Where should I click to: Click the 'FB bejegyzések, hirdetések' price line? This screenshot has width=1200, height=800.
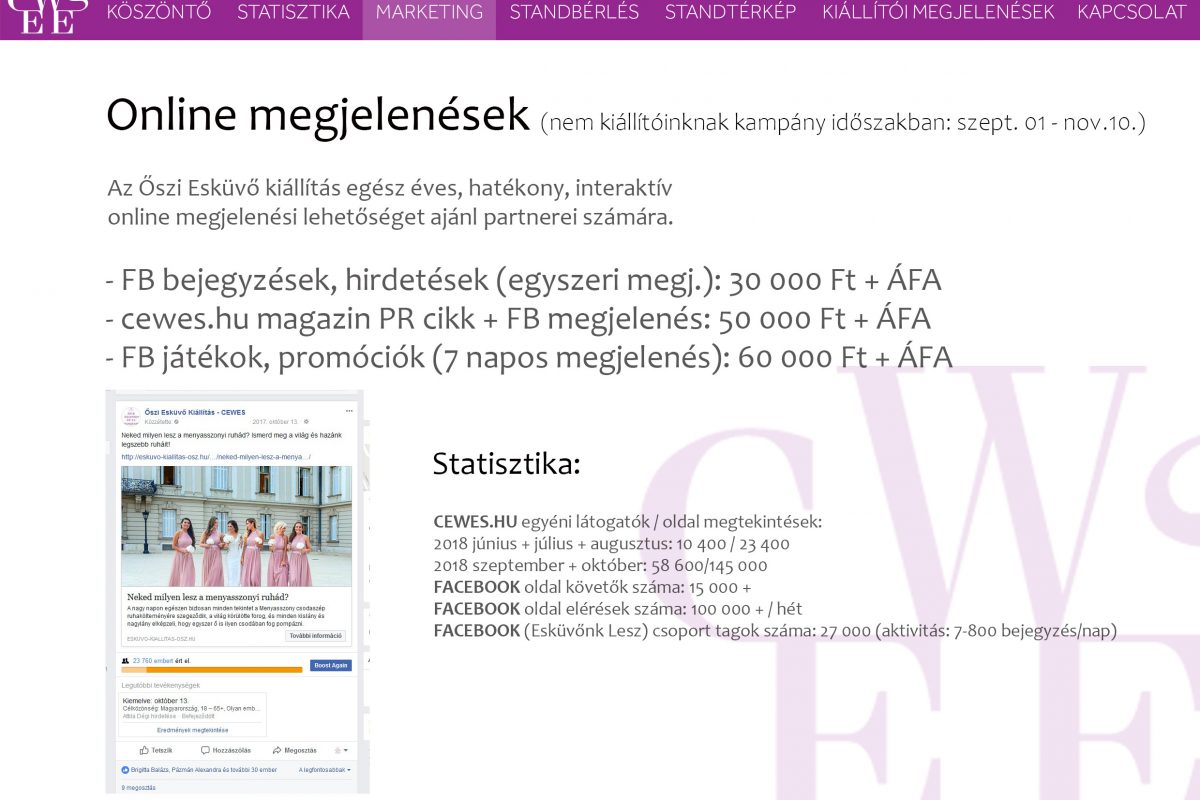point(523,280)
